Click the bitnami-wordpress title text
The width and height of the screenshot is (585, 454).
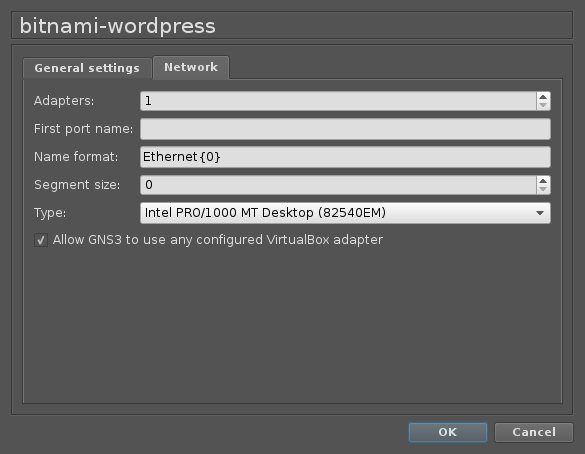tap(118, 26)
